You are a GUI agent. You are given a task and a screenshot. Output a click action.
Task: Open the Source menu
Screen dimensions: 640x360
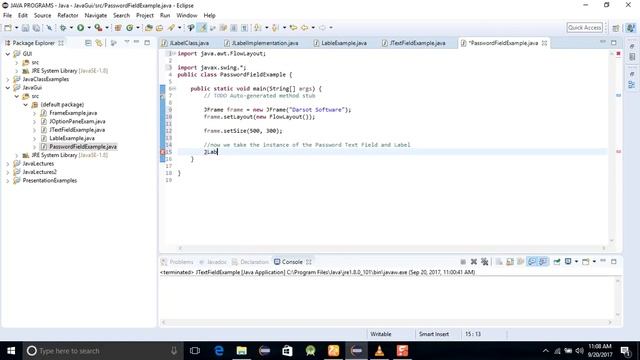[x=42, y=16]
